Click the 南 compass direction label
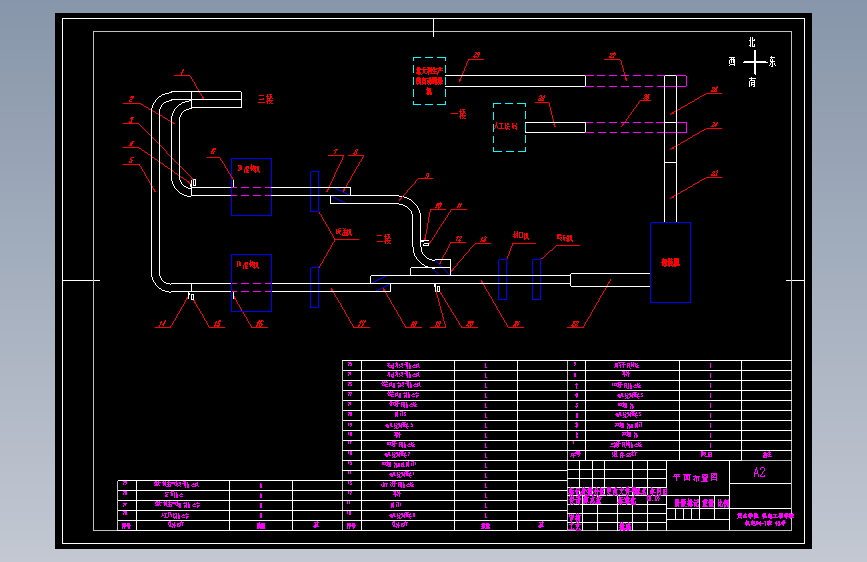This screenshot has height=562, width=867. pos(752,82)
